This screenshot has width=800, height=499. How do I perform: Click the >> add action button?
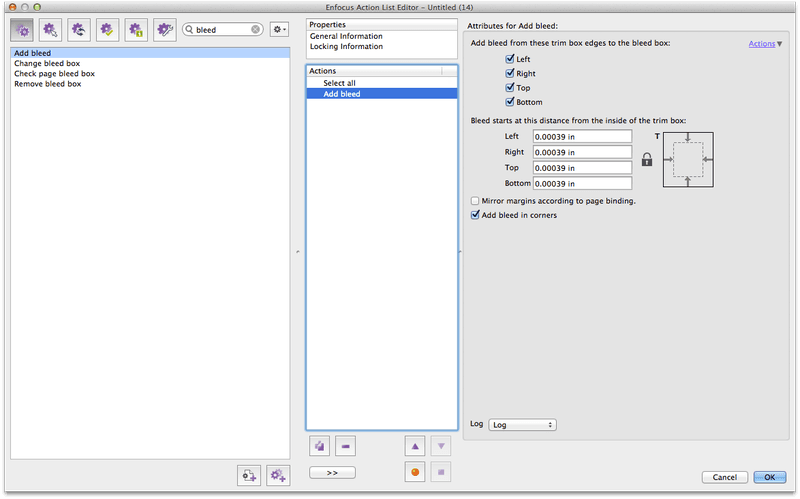pos(332,473)
